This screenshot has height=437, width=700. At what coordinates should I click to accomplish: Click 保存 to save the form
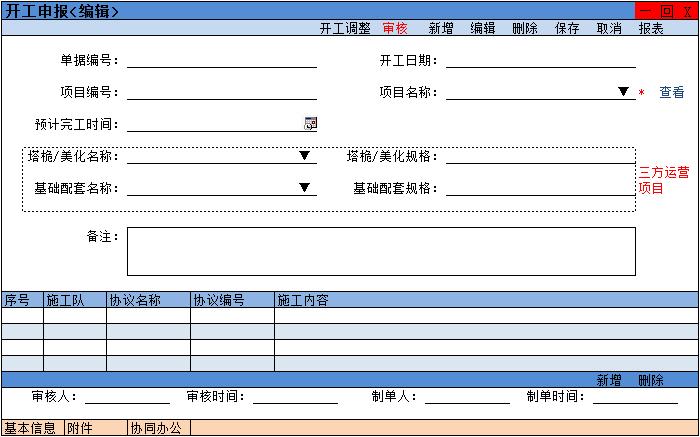[567, 28]
